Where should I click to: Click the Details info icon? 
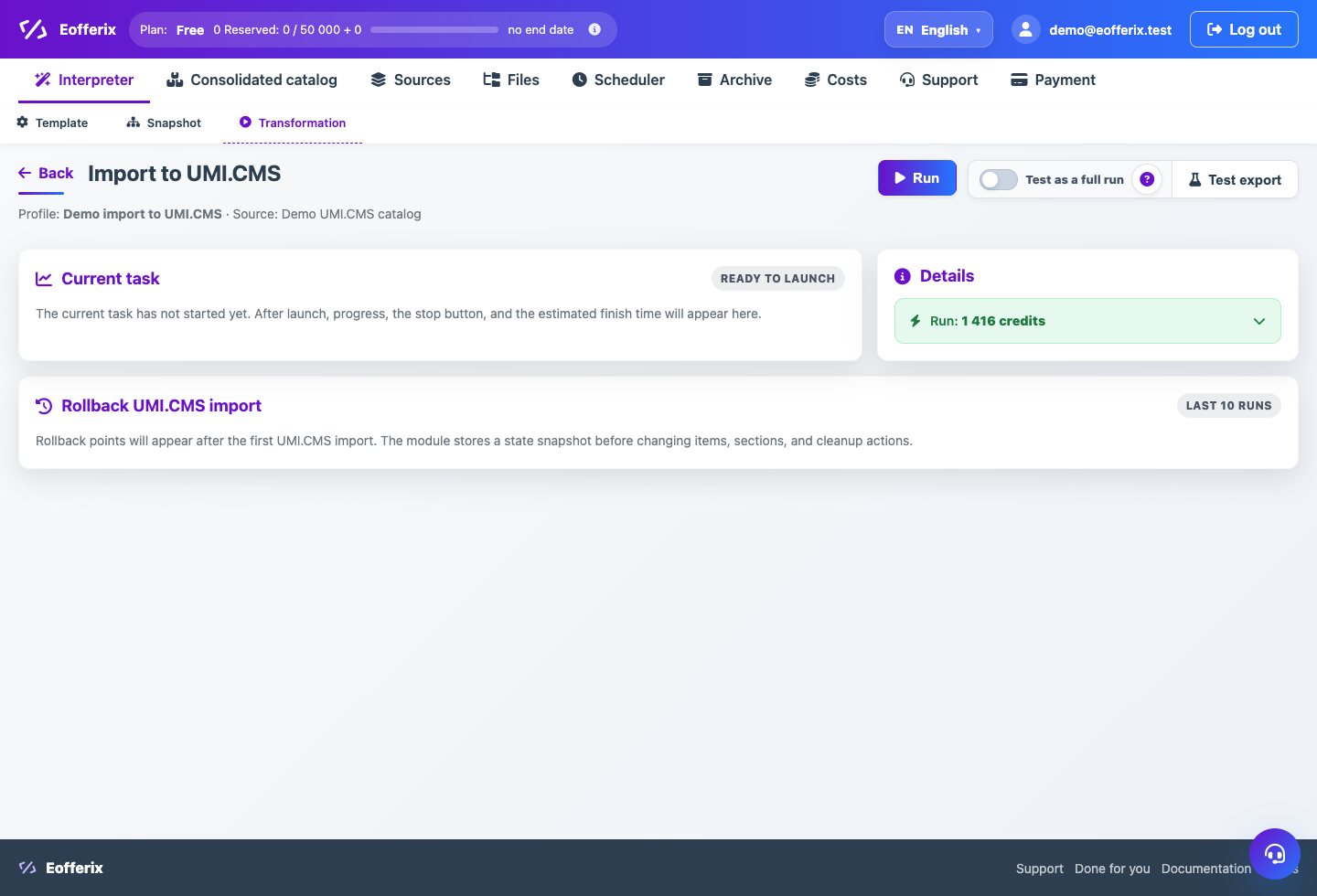tap(903, 276)
